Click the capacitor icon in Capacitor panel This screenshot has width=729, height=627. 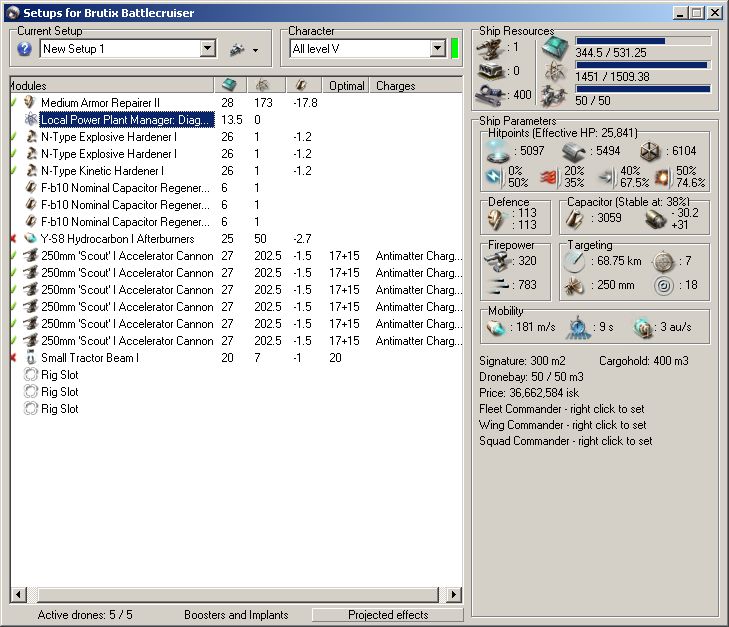(574, 217)
